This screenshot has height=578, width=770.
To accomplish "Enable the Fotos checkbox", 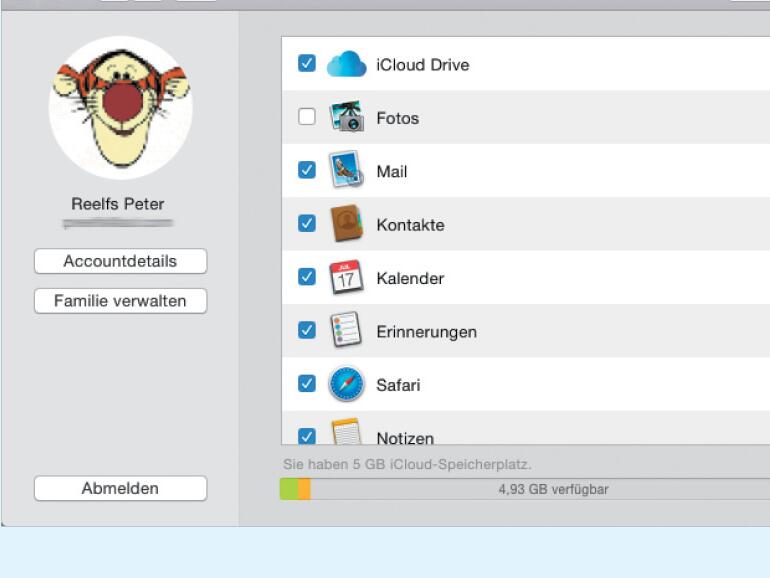I will (307, 117).
